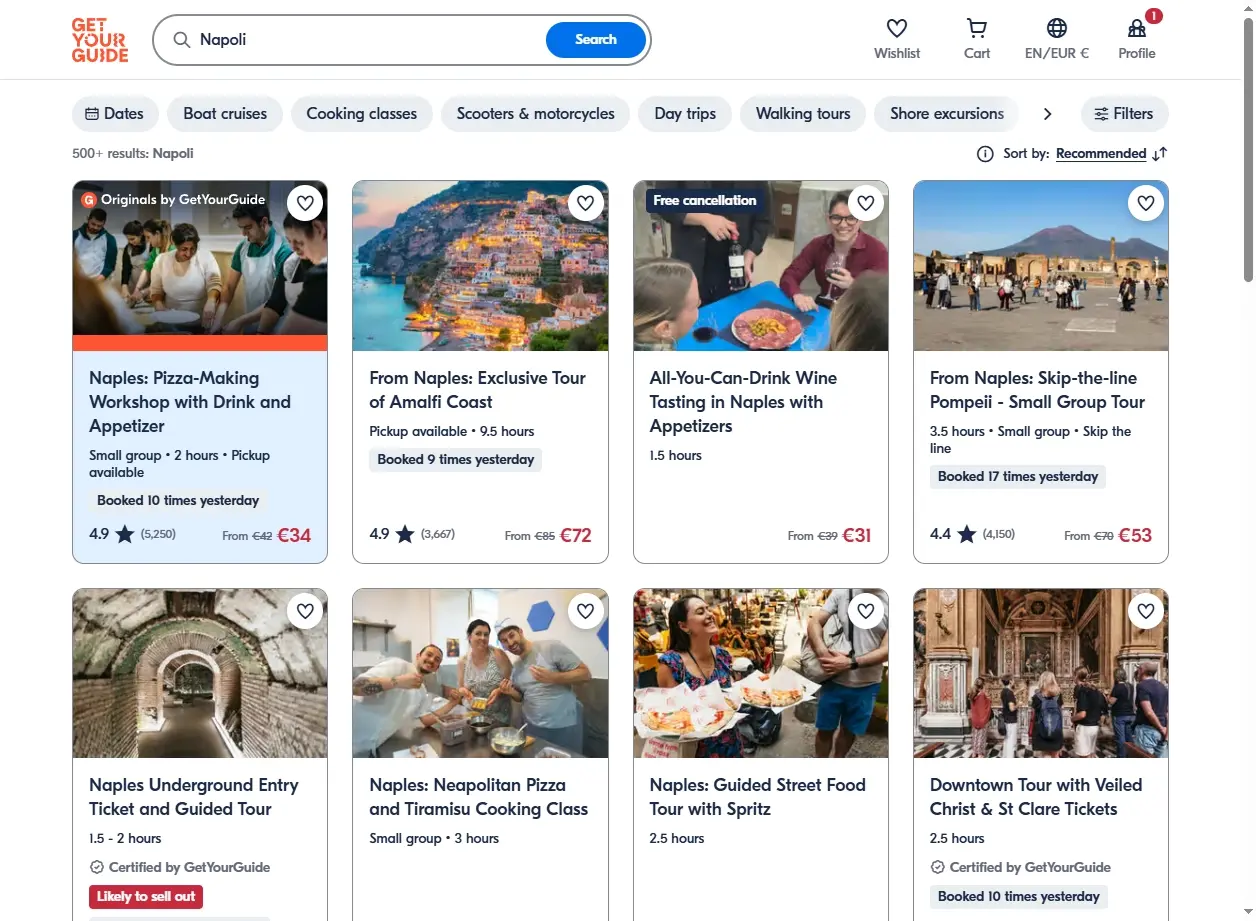The height and width of the screenshot is (921, 1256).
Task: Click the €53 price on Pompeii tour
Action: click(1135, 535)
